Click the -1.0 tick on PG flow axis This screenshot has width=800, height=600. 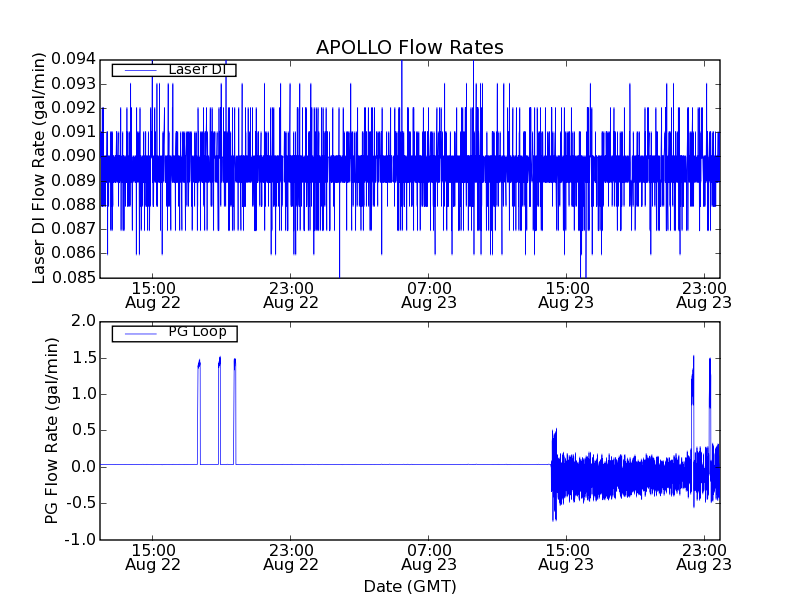(x=82, y=540)
